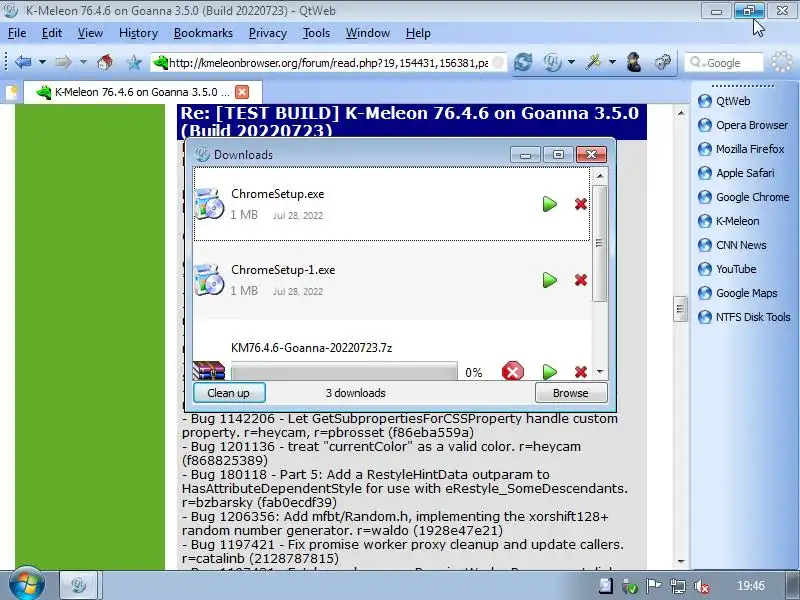Open the Opera Browser sidebar bookmark
The height and width of the screenshot is (600, 800).
(x=742, y=125)
